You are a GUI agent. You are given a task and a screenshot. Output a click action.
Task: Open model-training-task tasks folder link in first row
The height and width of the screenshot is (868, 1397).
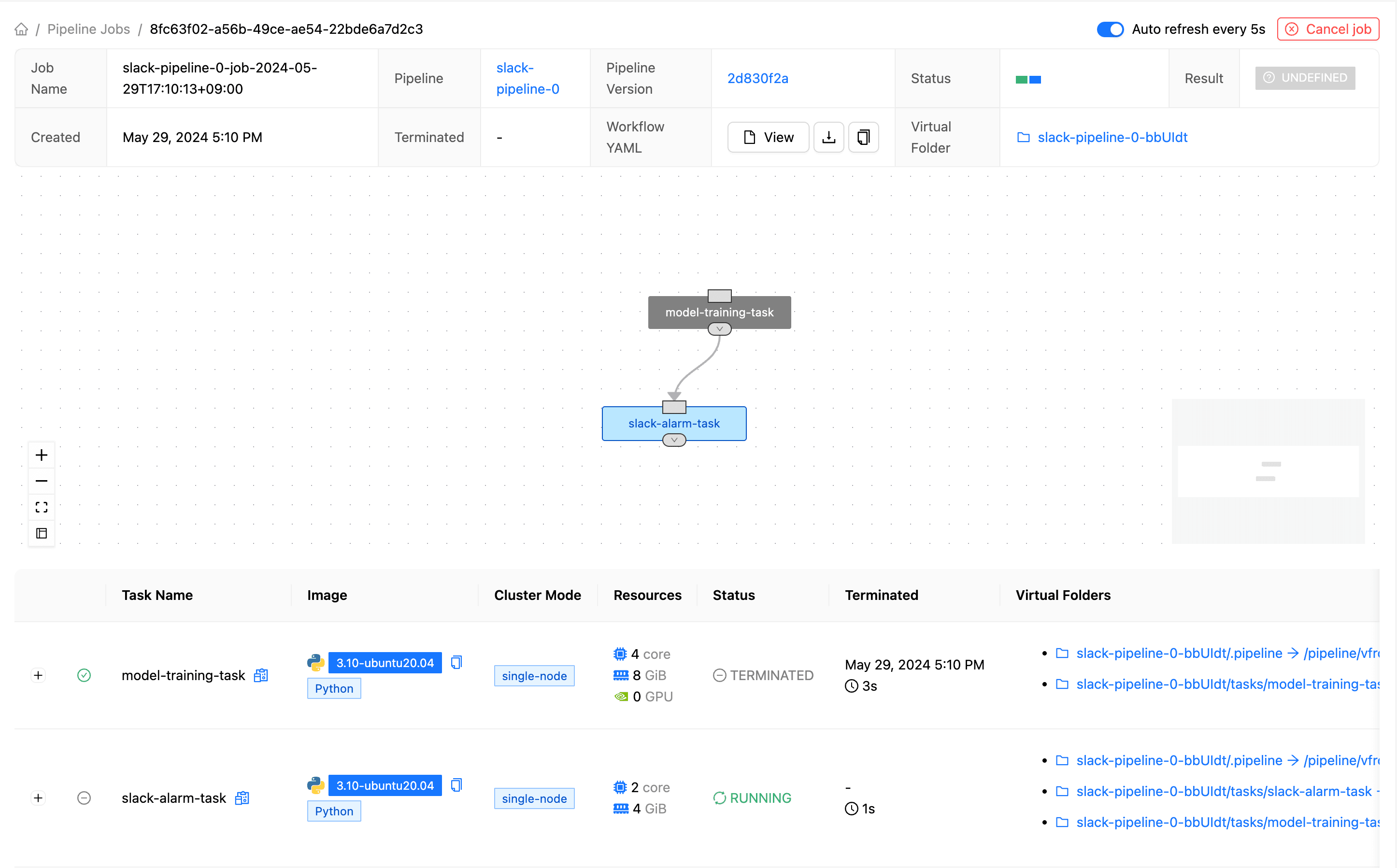[1217, 684]
